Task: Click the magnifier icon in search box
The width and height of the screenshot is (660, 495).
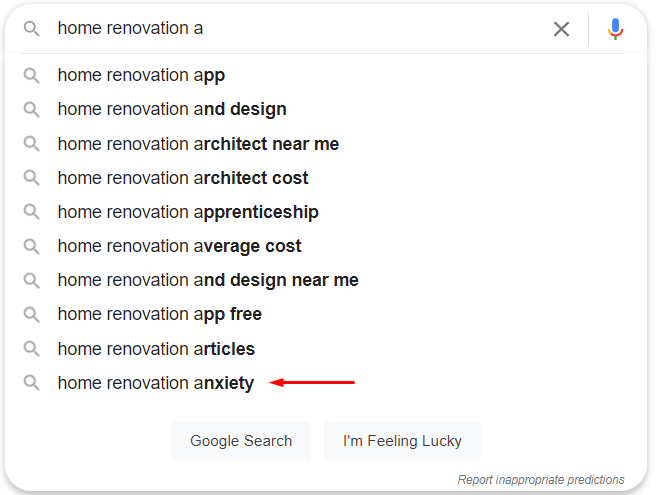Action: pos(32,29)
